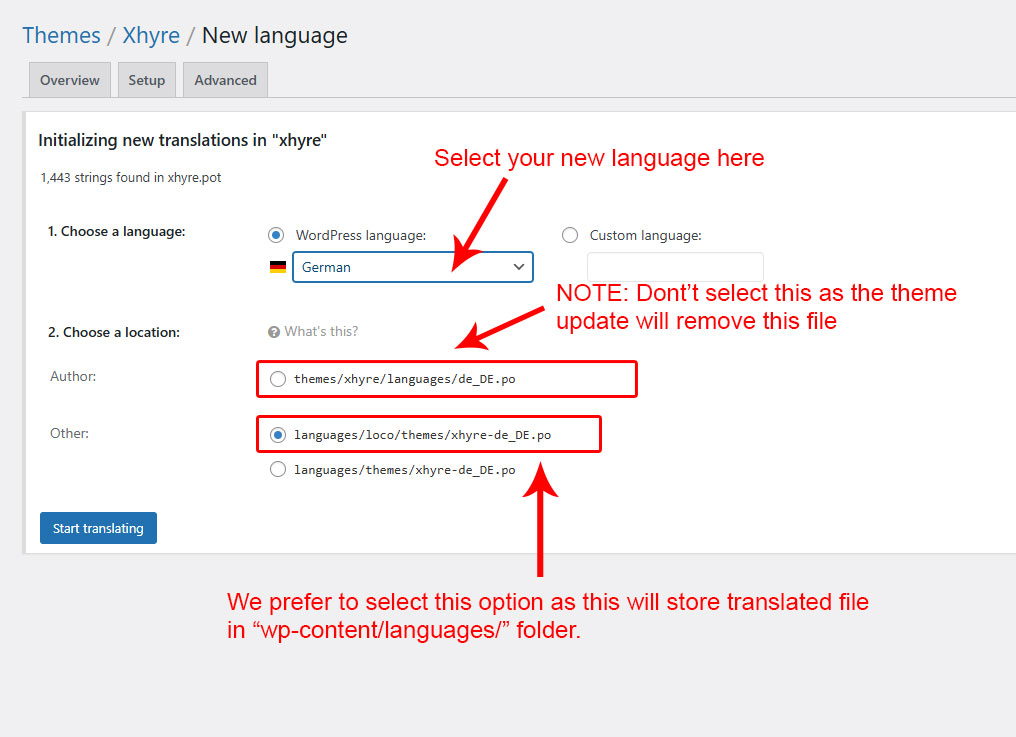Viewport: 1016px width, 737px height.
Task: Select the WordPress language radio button
Action: click(276, 235)
